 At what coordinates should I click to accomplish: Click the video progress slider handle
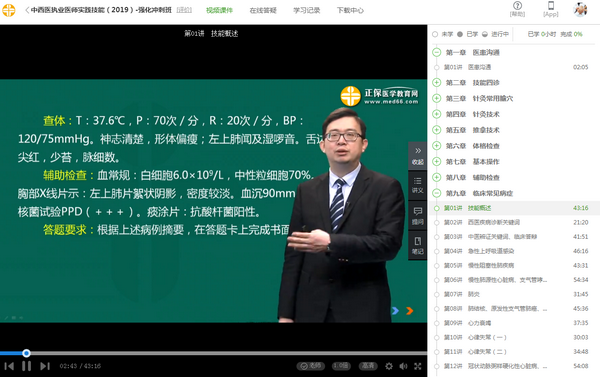click(26, 353)
